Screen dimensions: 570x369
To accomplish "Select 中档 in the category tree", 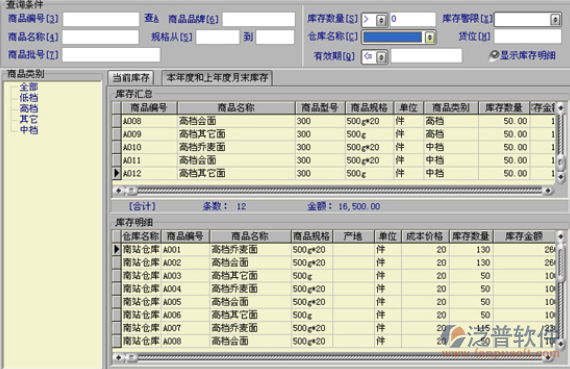I will coord(29,130).
